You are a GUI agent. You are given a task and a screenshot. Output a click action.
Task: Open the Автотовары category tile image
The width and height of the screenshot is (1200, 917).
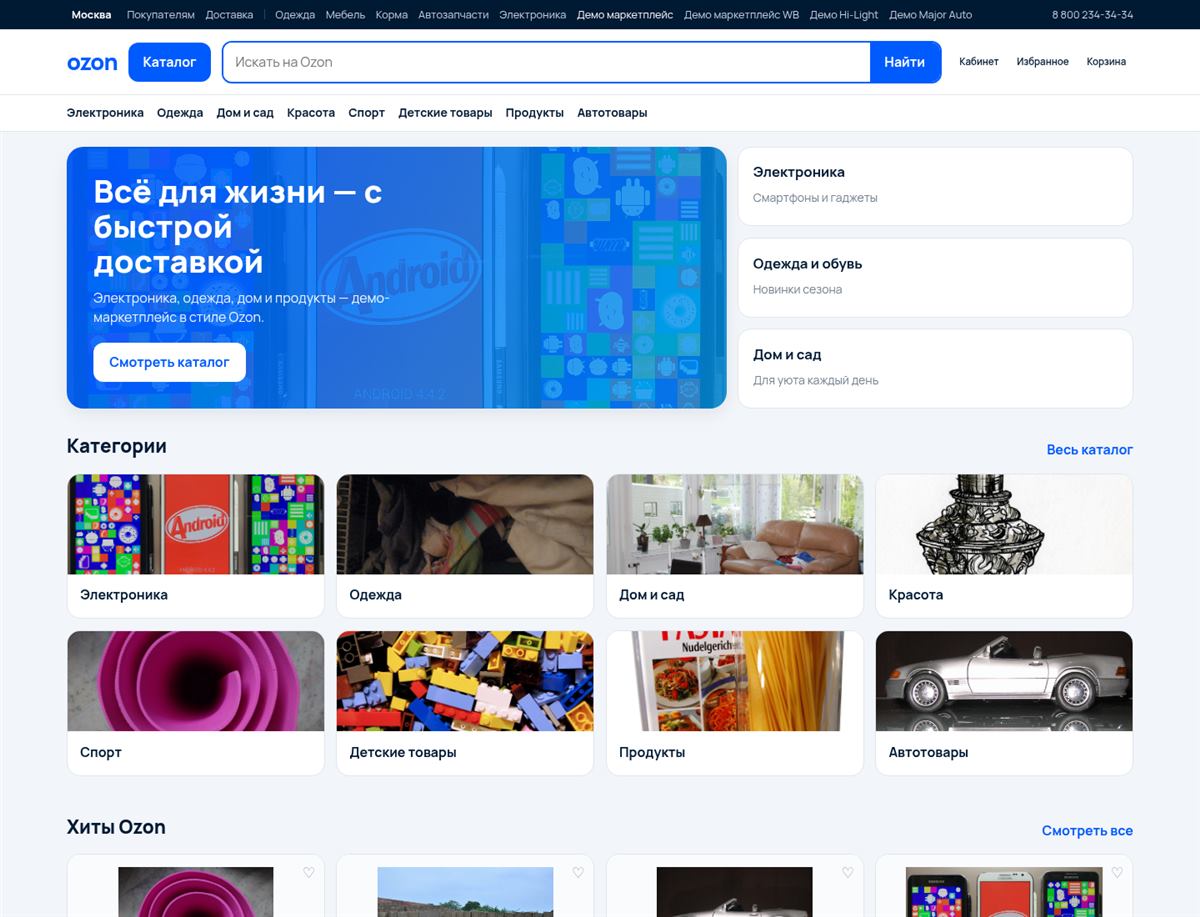(x=1004, y=681)
